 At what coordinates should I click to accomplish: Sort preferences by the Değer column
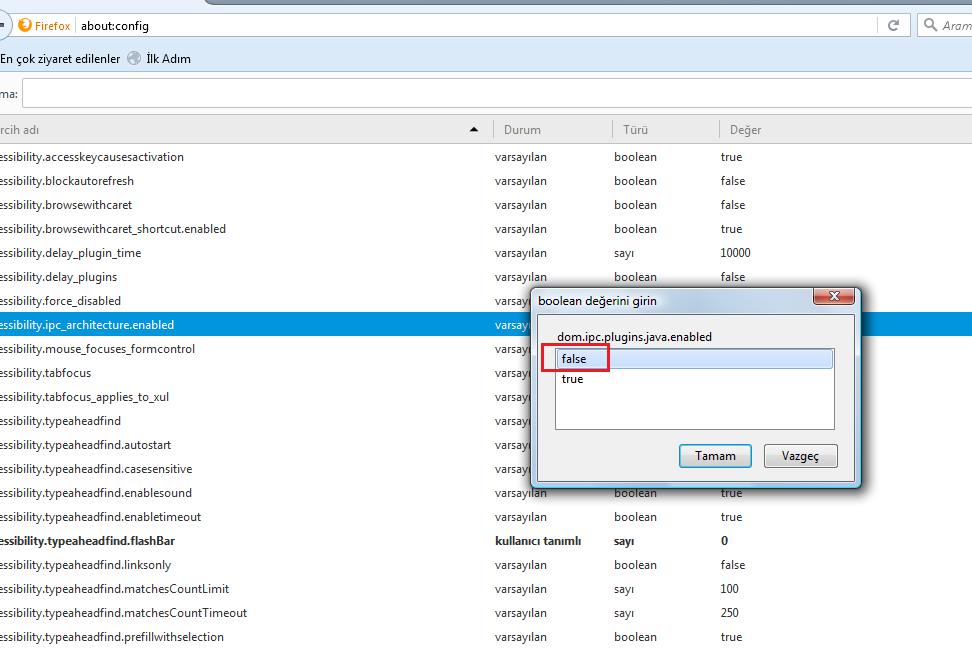[749, 129]
